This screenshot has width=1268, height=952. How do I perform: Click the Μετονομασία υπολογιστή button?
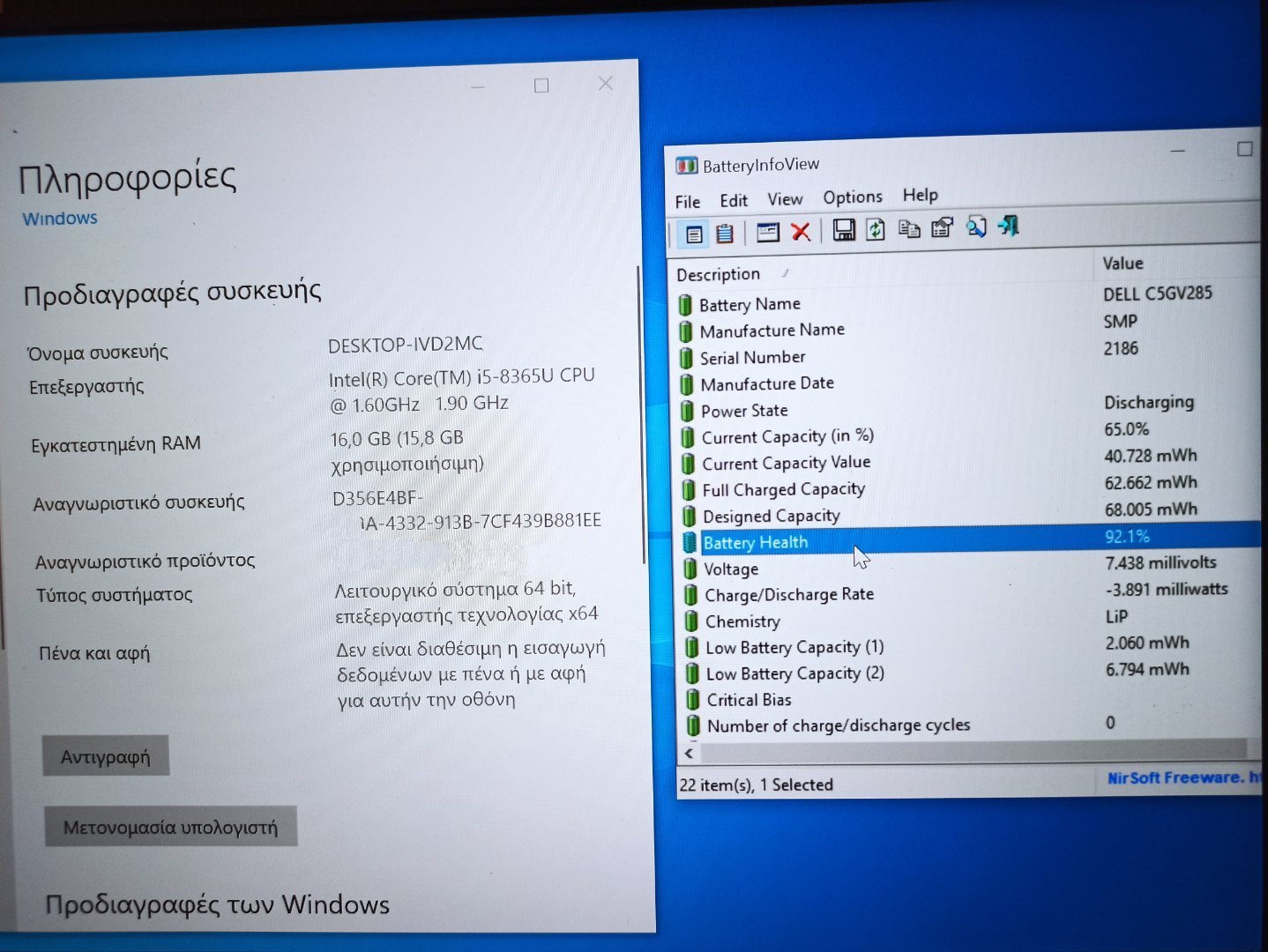[170, 828]
